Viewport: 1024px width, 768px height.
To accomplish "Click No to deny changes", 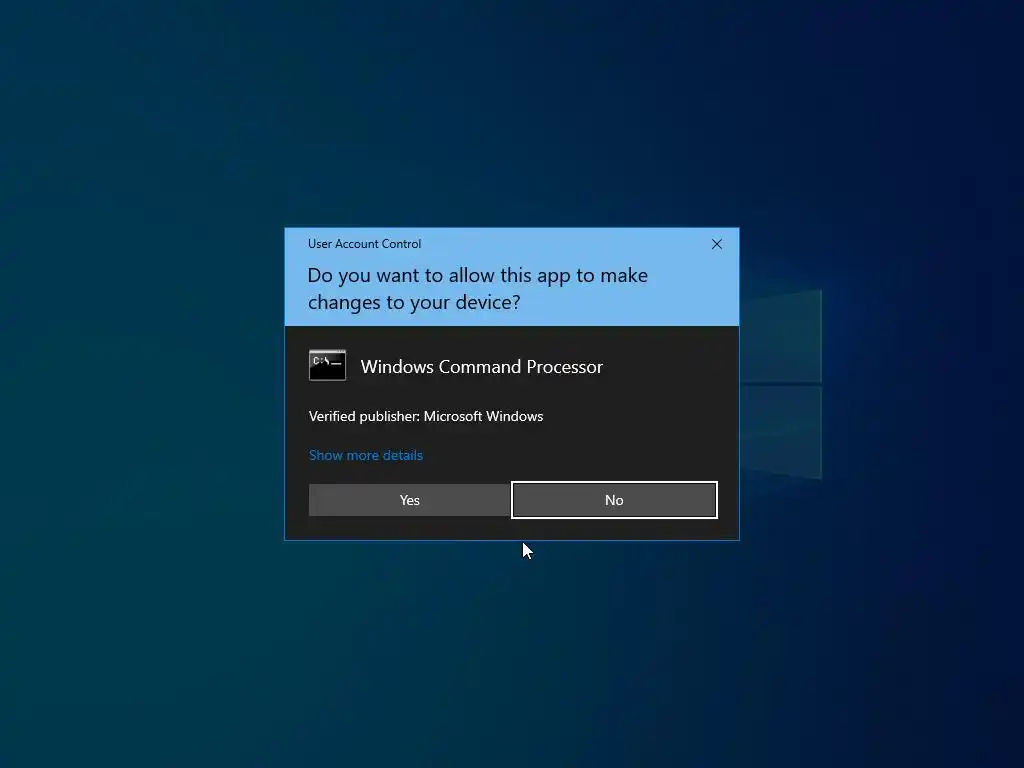I will click(614, 500).
